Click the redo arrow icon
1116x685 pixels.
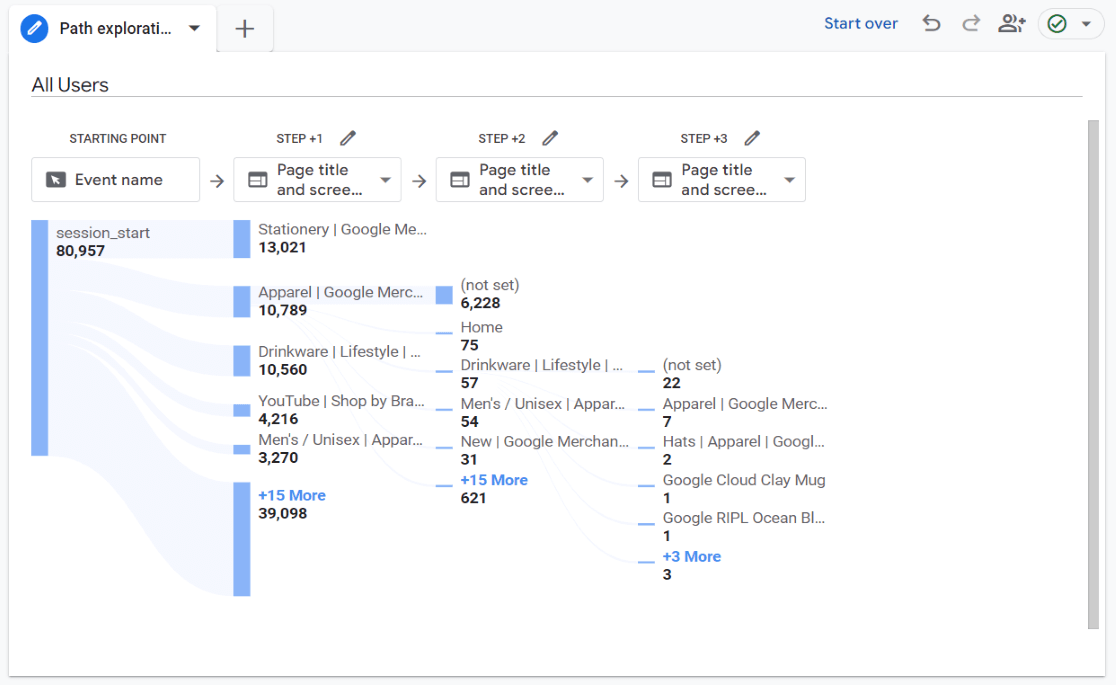click(971, 24)
